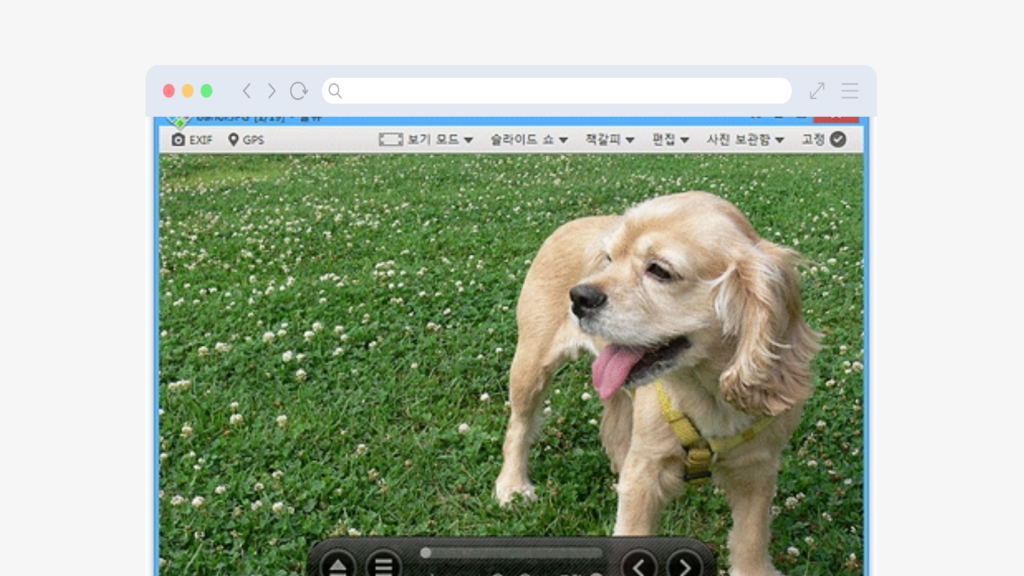Screen dimensions: 1024x576
Task: Go to previous image in viewer
Action: point(639,566)
